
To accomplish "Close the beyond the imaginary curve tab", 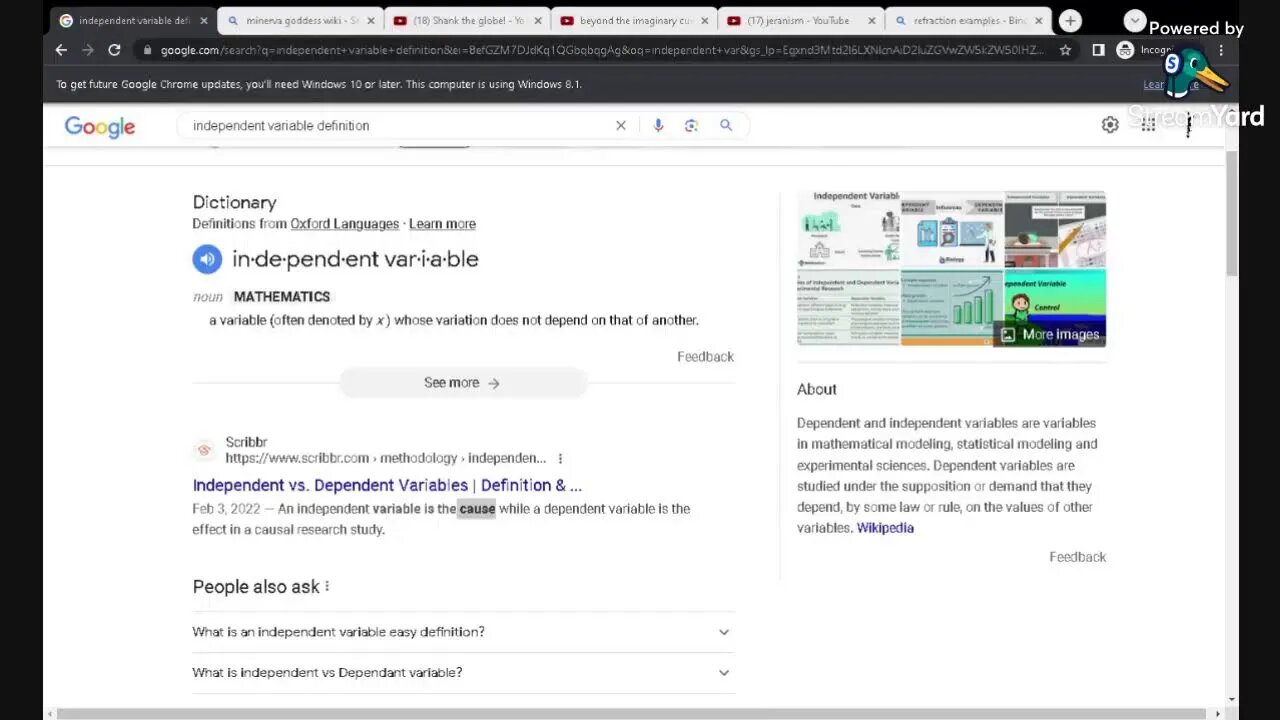I will [703, 20].
